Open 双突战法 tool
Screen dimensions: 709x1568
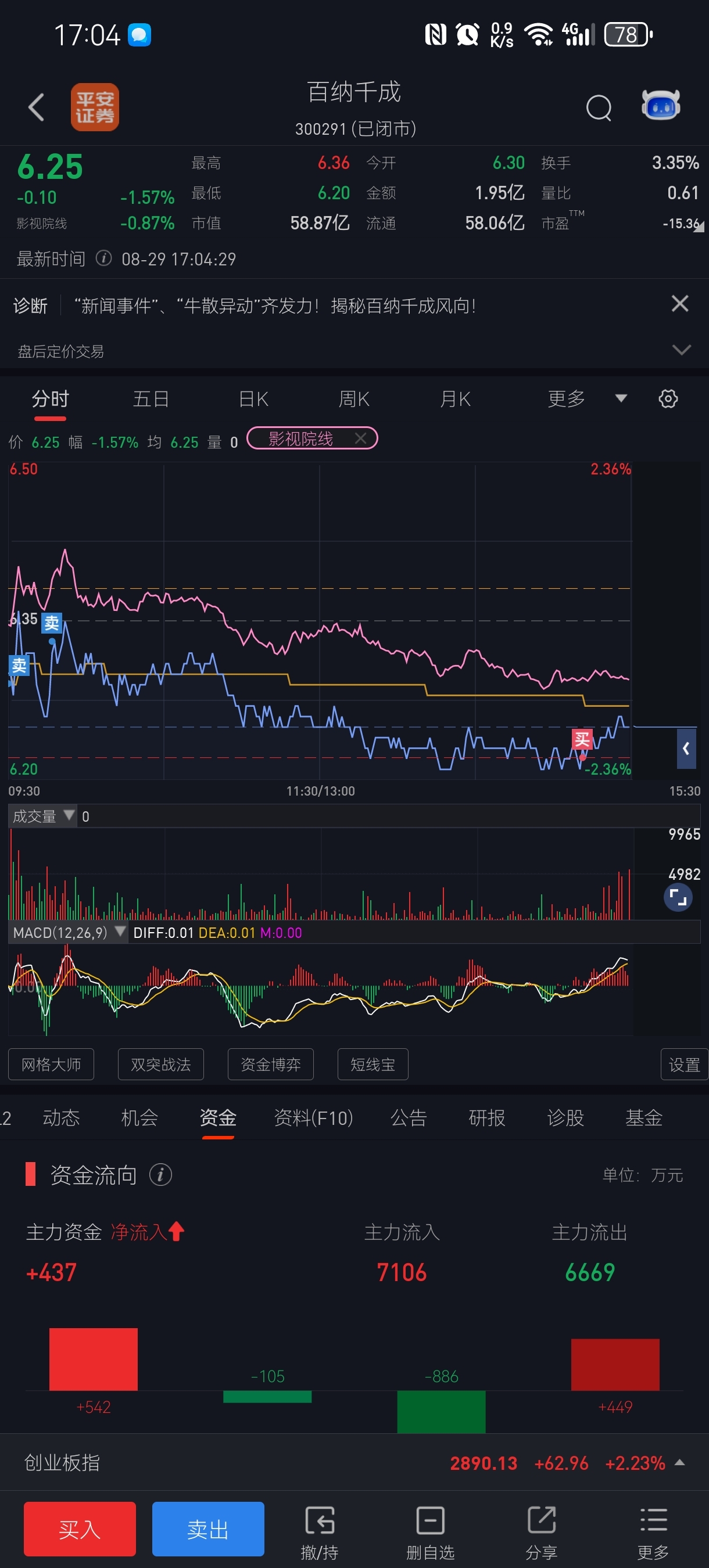tap(161, 1064)
